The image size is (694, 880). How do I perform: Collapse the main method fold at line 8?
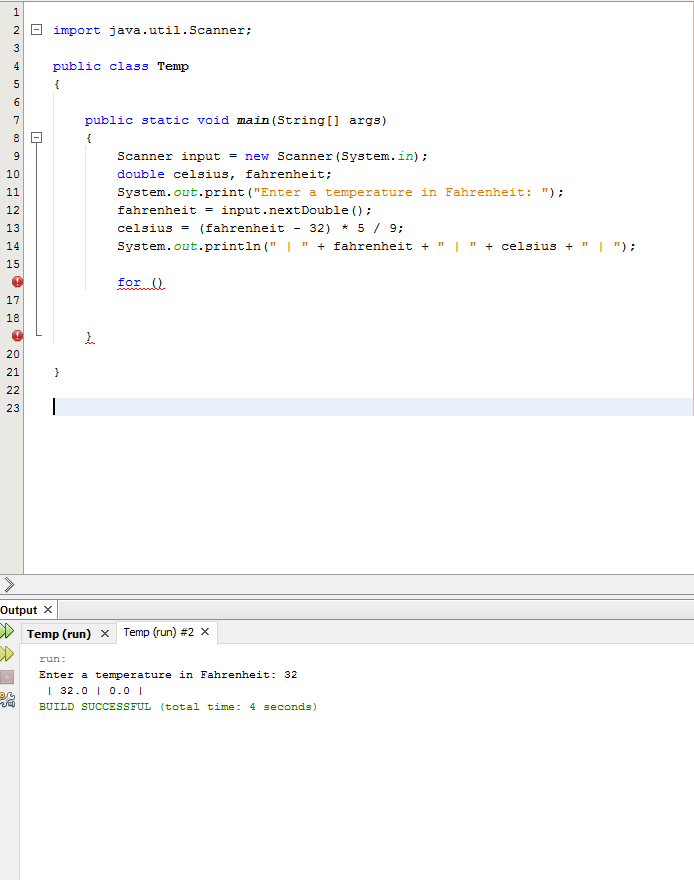click(36, 138)
